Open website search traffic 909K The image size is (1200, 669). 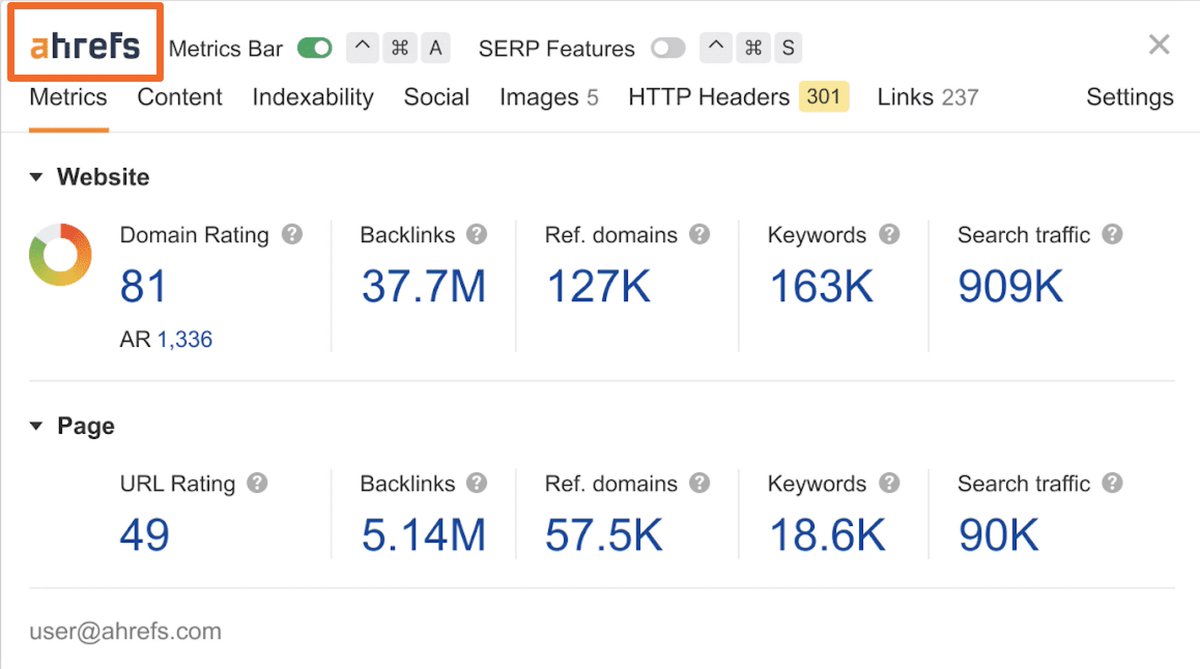(1010, 287)
